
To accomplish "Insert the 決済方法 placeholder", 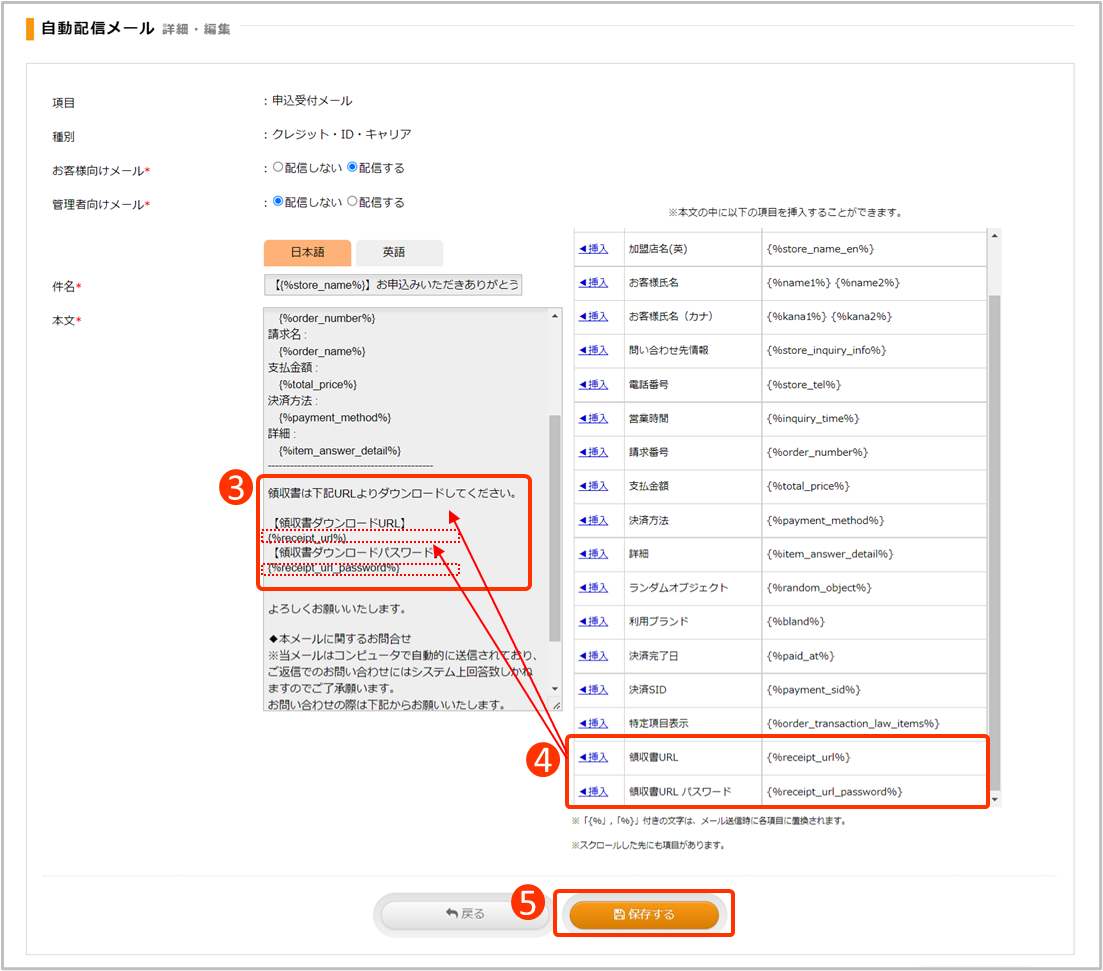I will pos(593,521).
